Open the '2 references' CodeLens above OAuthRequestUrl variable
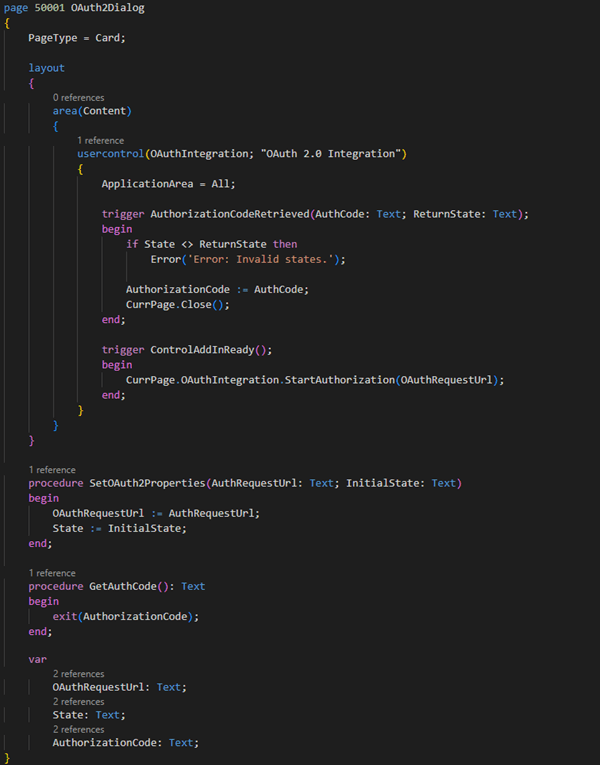Screen dimensions: 600x766 [x=78, y=674]
